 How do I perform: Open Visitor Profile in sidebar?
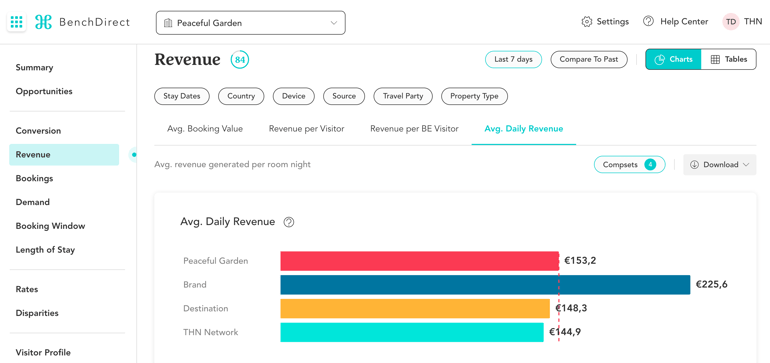[43, 352]
